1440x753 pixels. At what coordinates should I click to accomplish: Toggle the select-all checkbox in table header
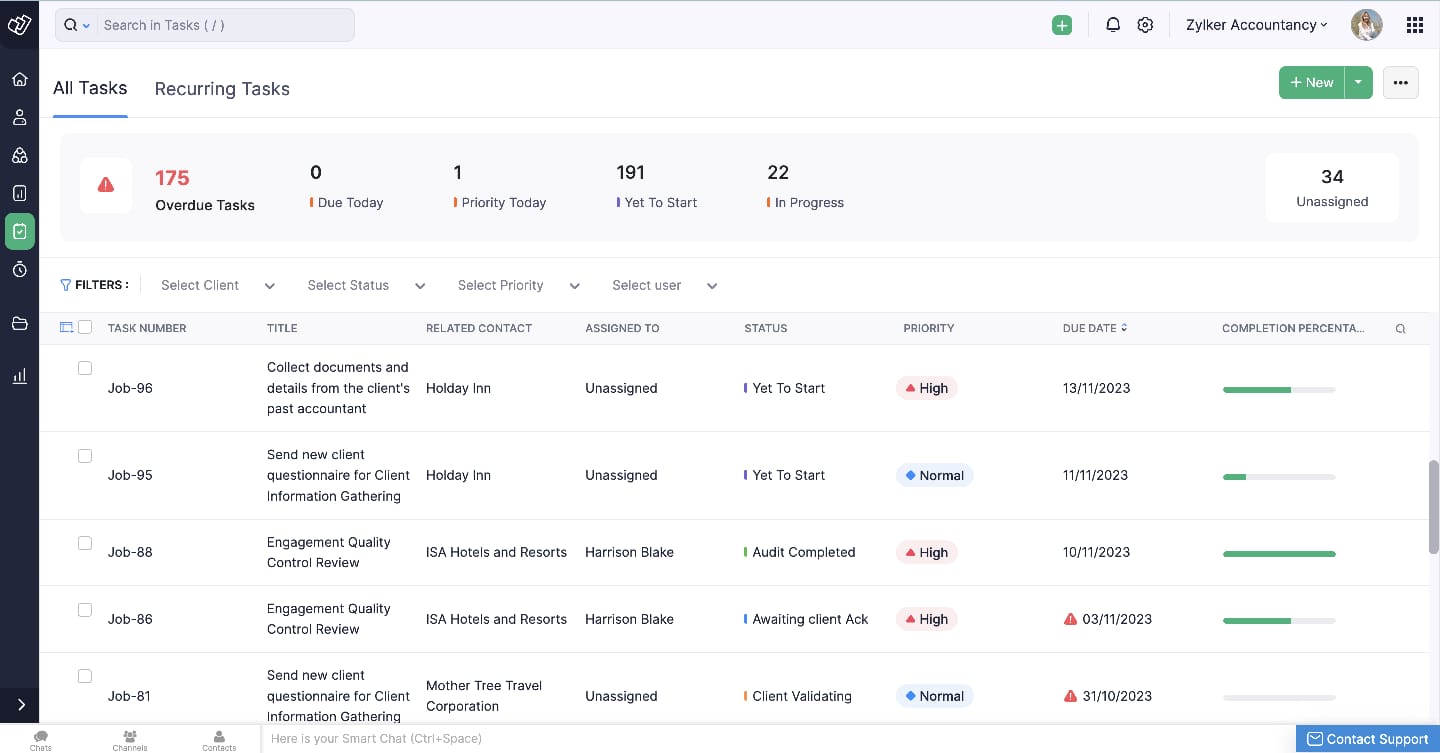pyautogui.click(x=85, y=326)
